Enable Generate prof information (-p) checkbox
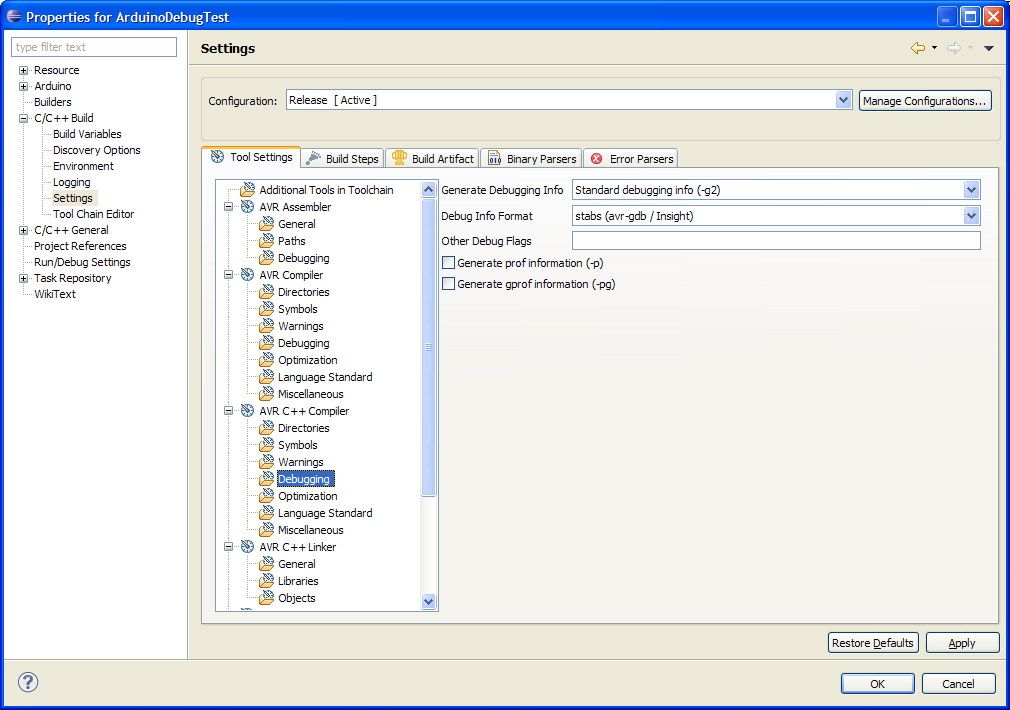1010x710 pixels. (448, 263)
